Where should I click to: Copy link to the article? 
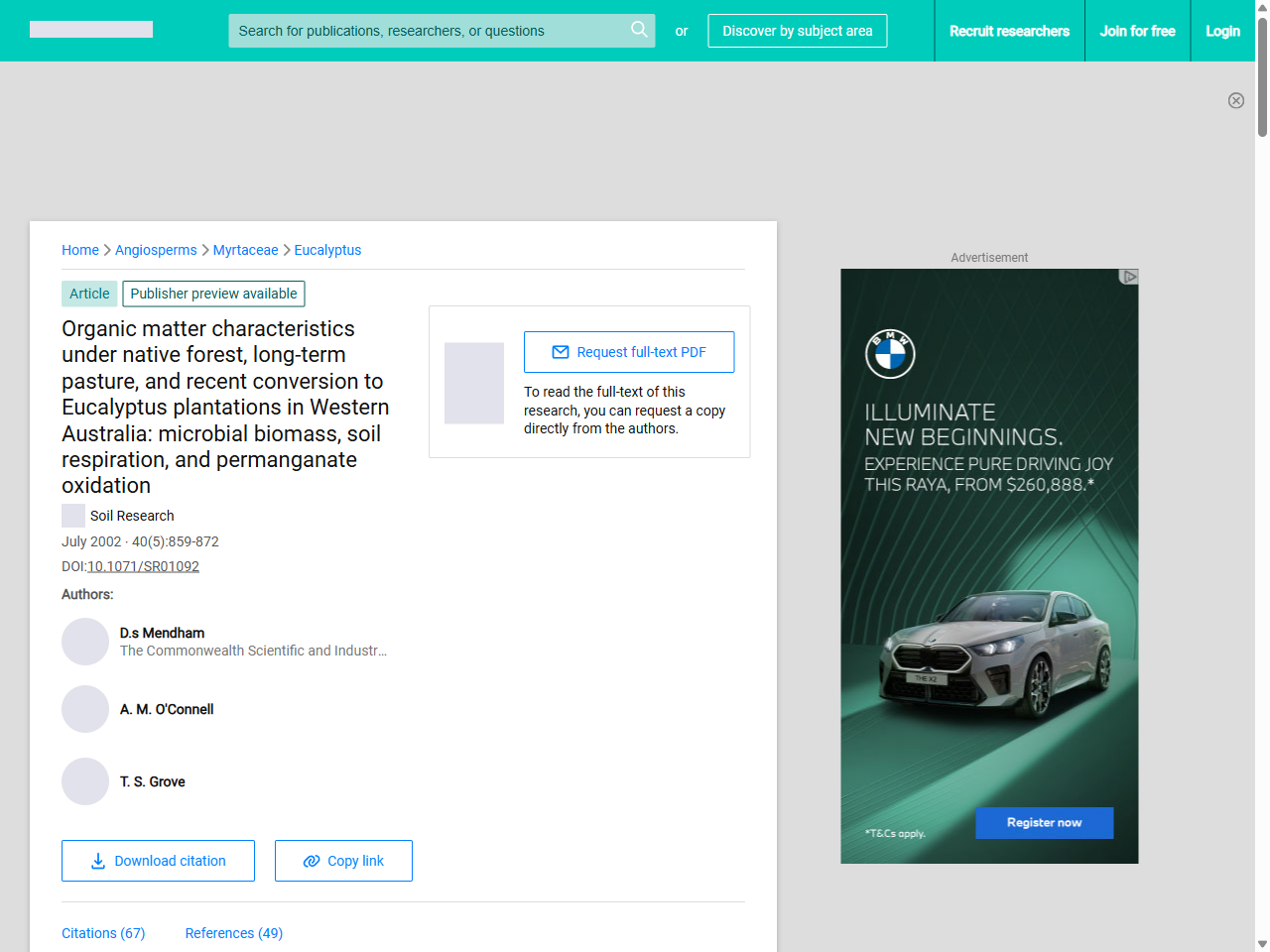343,861
